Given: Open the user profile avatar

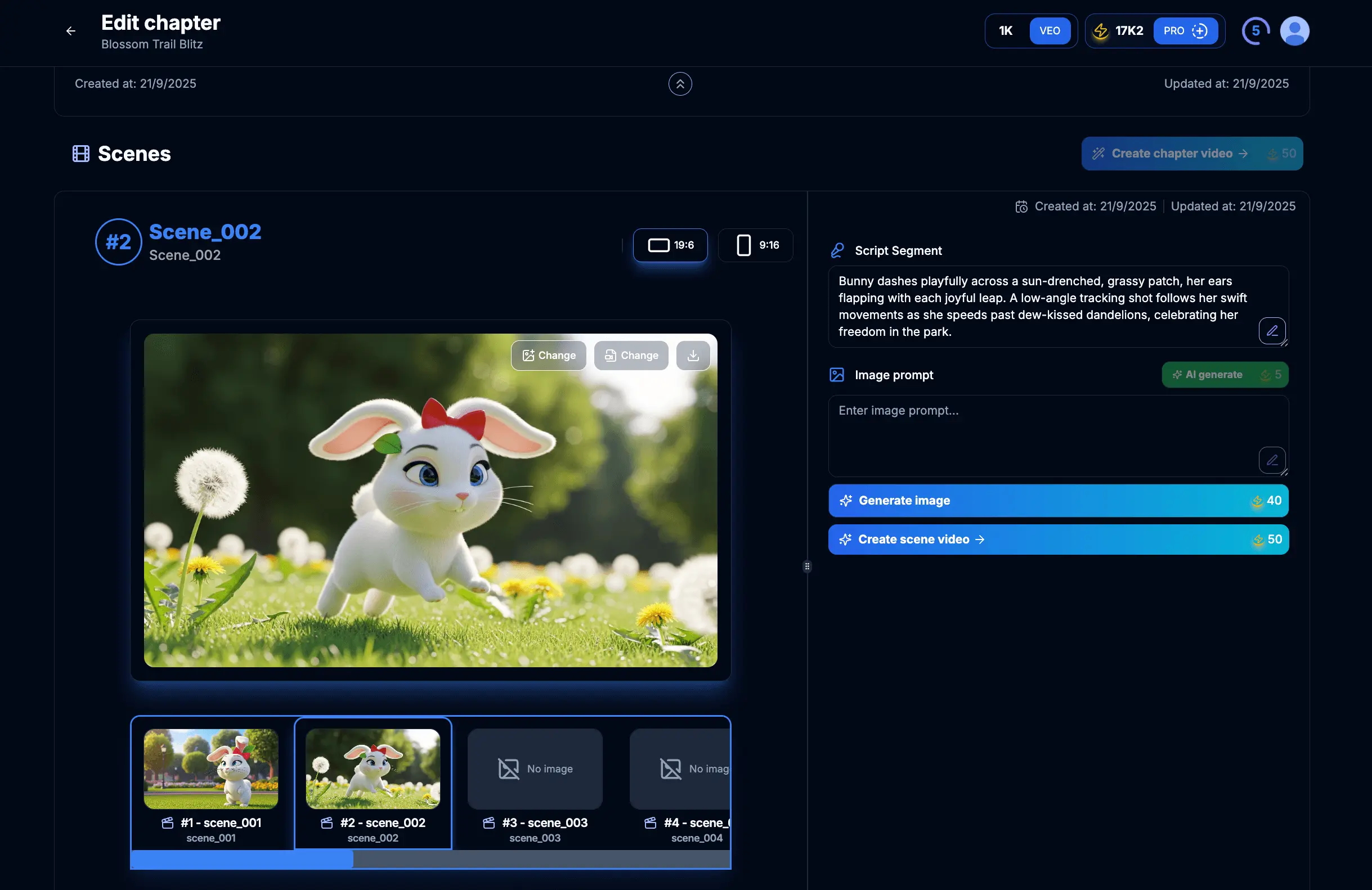Looking at the screenshot, I should tap(1294, 31).
